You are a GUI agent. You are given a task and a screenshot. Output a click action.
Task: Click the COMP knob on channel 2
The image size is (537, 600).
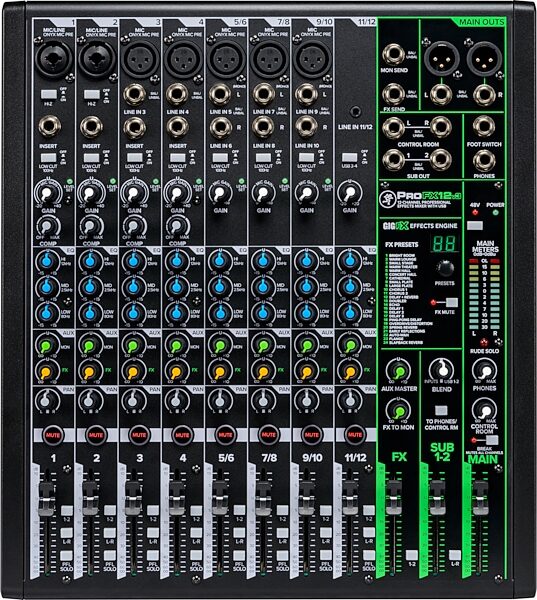point(90,227)
